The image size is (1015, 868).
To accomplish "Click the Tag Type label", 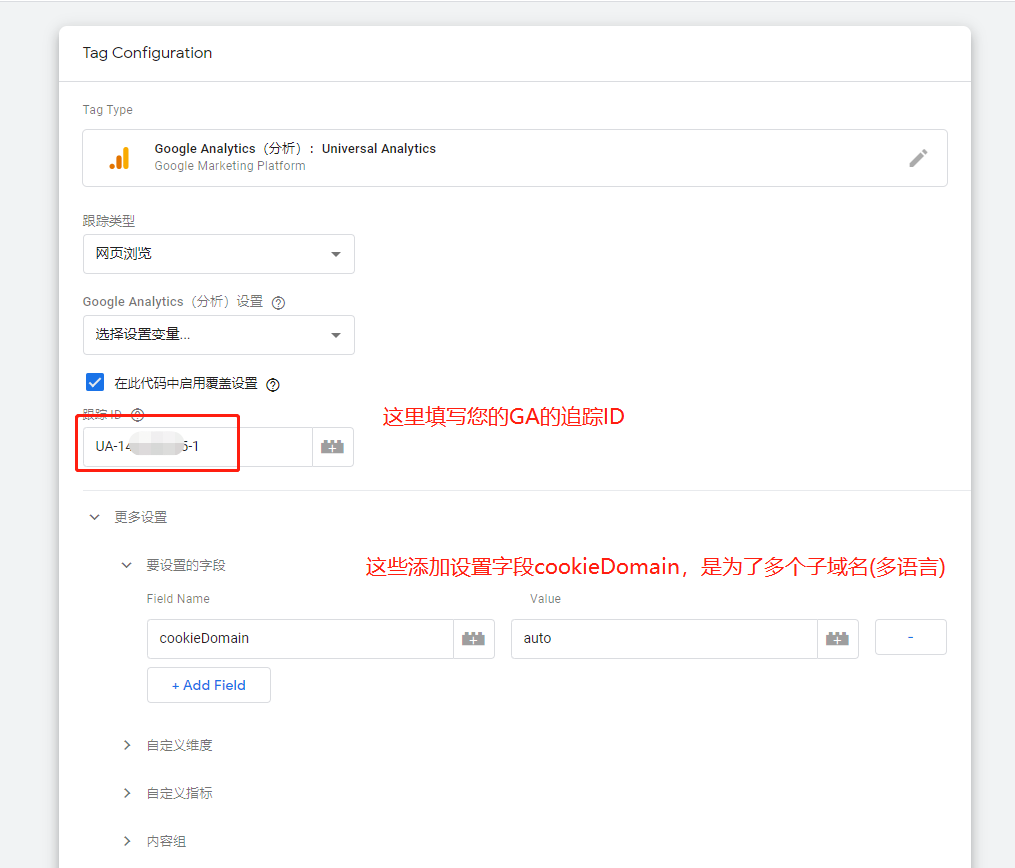I will pos(107,110).
